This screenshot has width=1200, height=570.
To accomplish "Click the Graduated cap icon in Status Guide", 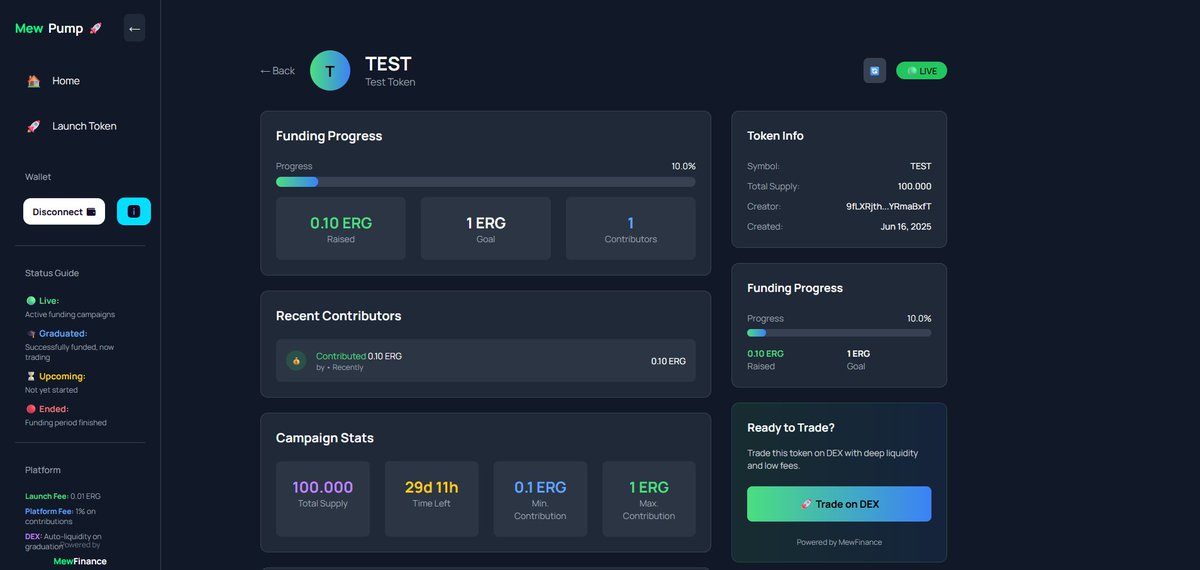I will (30, 333).
